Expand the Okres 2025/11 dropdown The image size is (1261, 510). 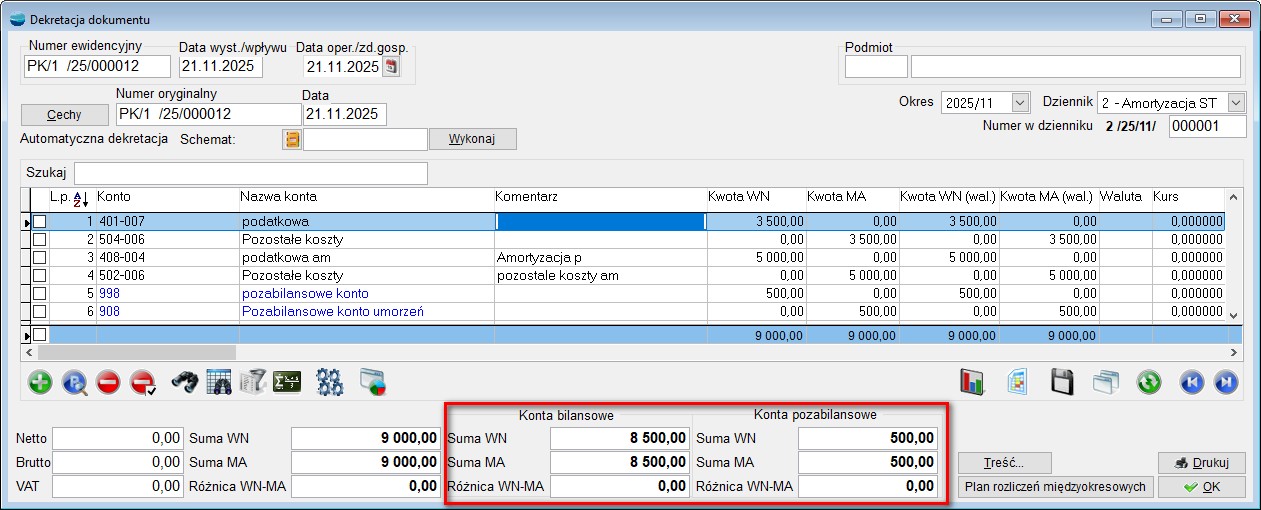click(x=1020, y=103)
